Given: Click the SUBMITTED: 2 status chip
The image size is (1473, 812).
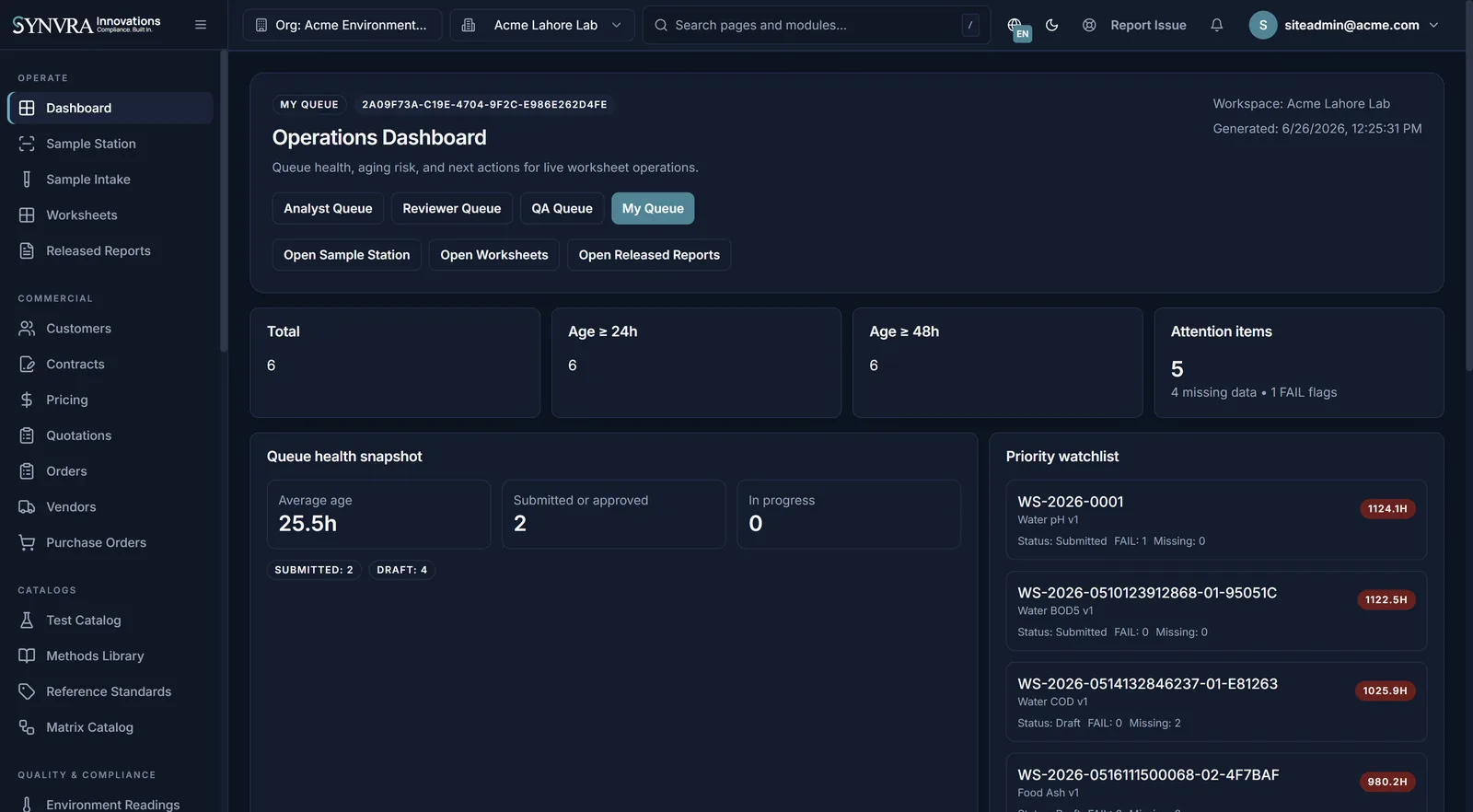Looking at the screenshot, I should tap(314, 570).
